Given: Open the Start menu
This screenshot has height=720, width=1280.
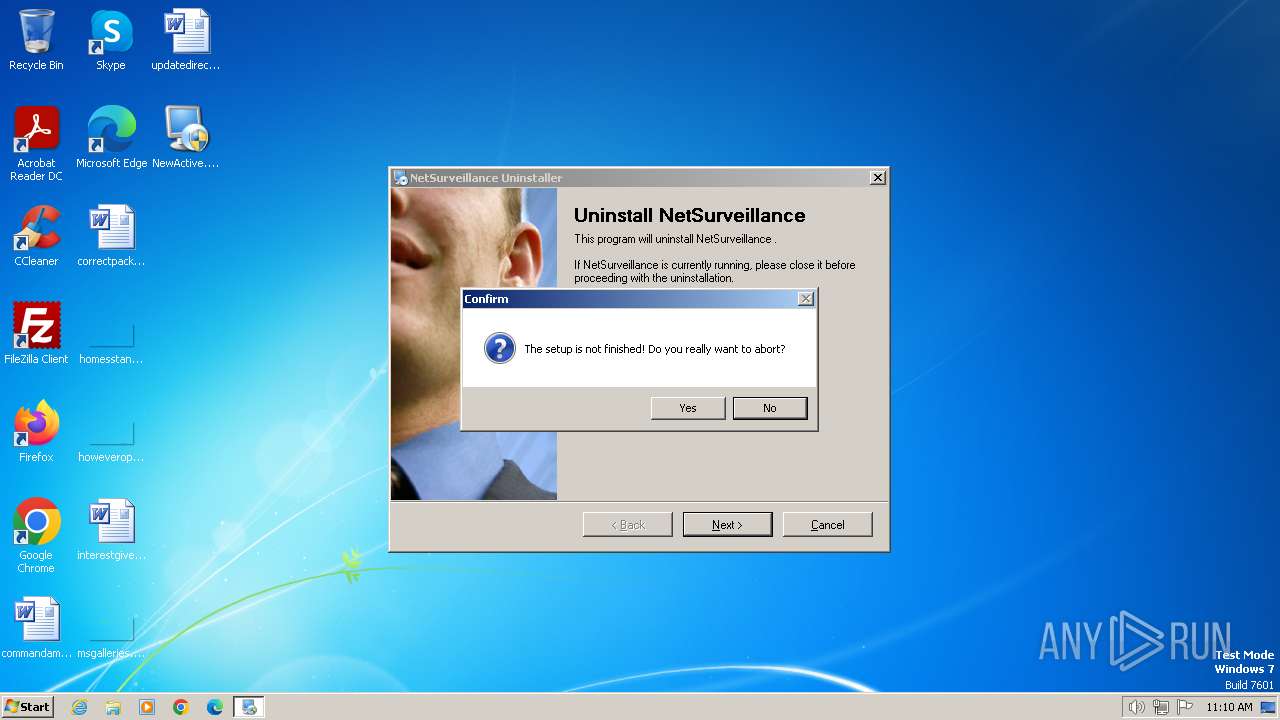Looking at the screenshot, I should [x=27, y=707].
